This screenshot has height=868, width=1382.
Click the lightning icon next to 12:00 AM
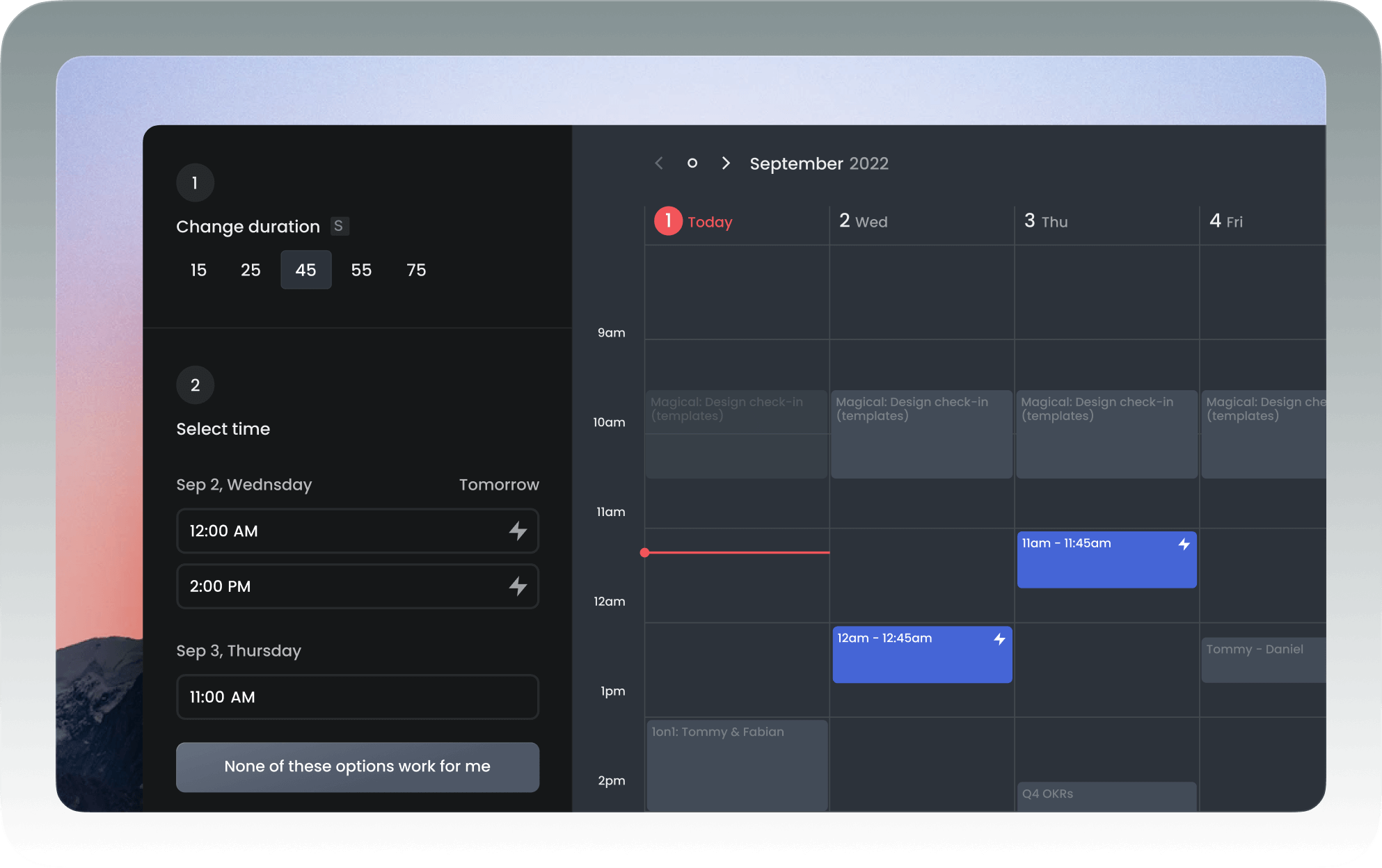(x=518, y=531)
